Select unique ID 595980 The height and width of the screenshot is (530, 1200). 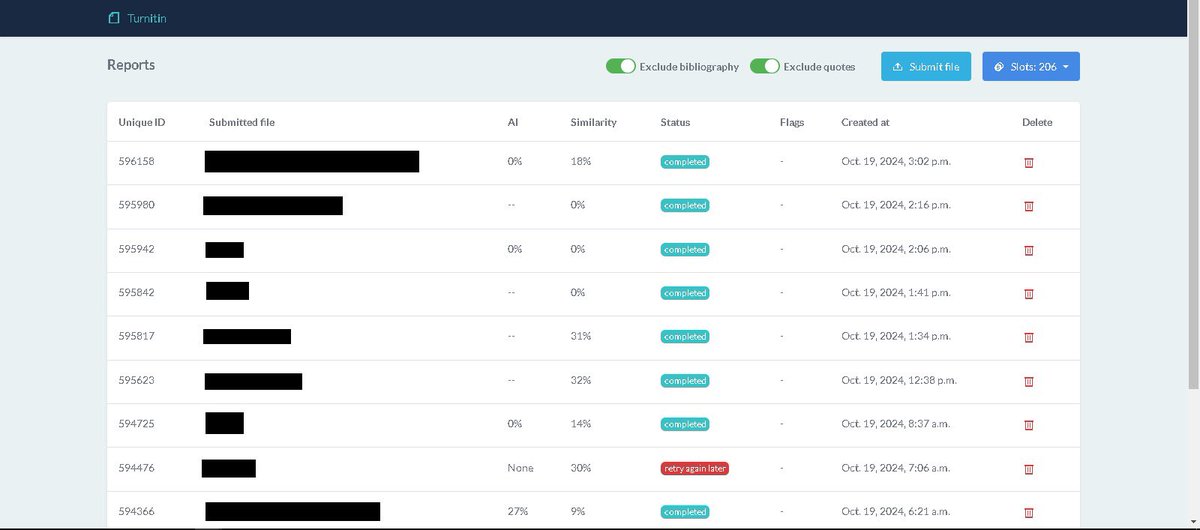pyautogui.click(x=136, y=205)
